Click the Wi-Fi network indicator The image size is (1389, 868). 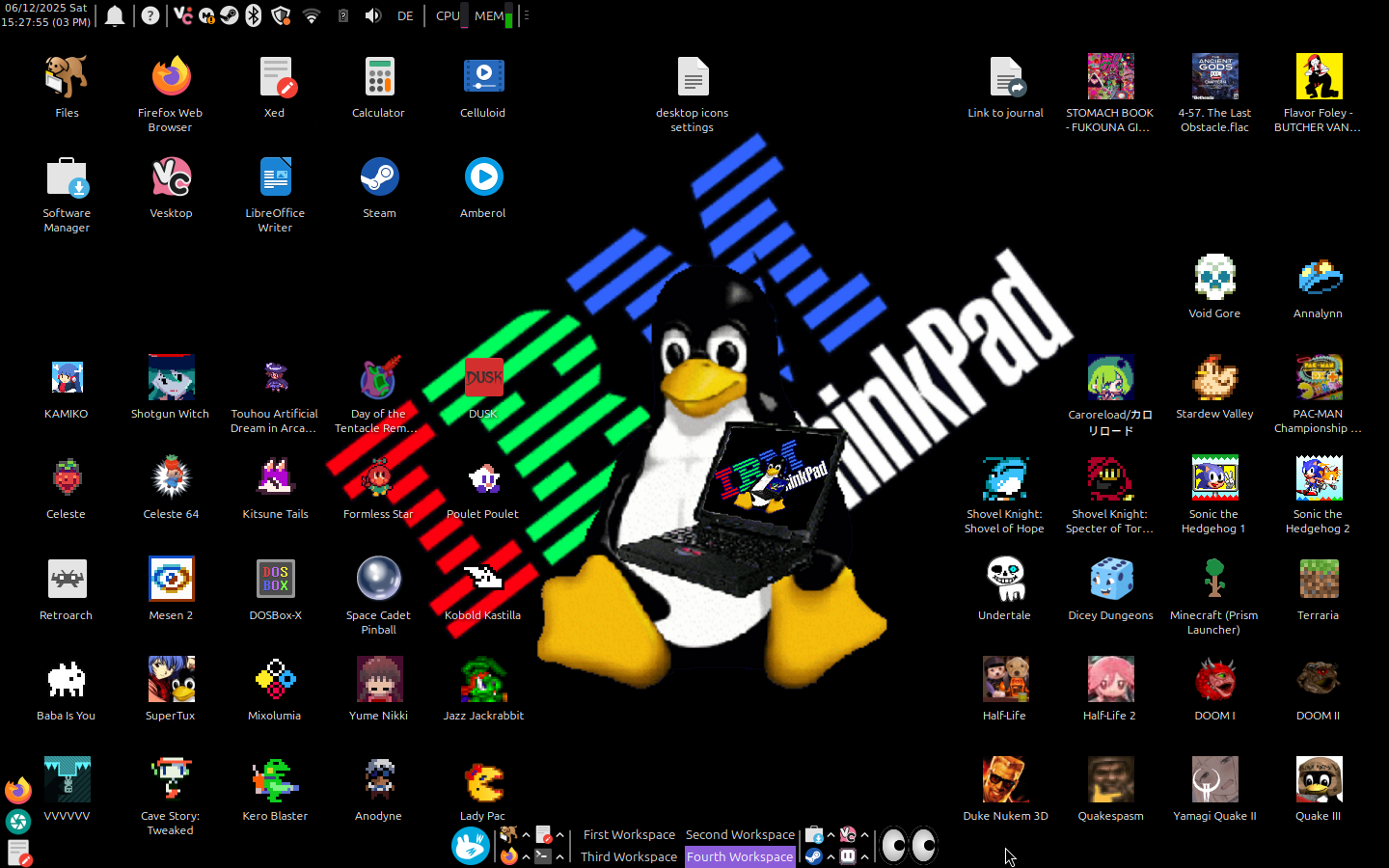pos(312,15)
